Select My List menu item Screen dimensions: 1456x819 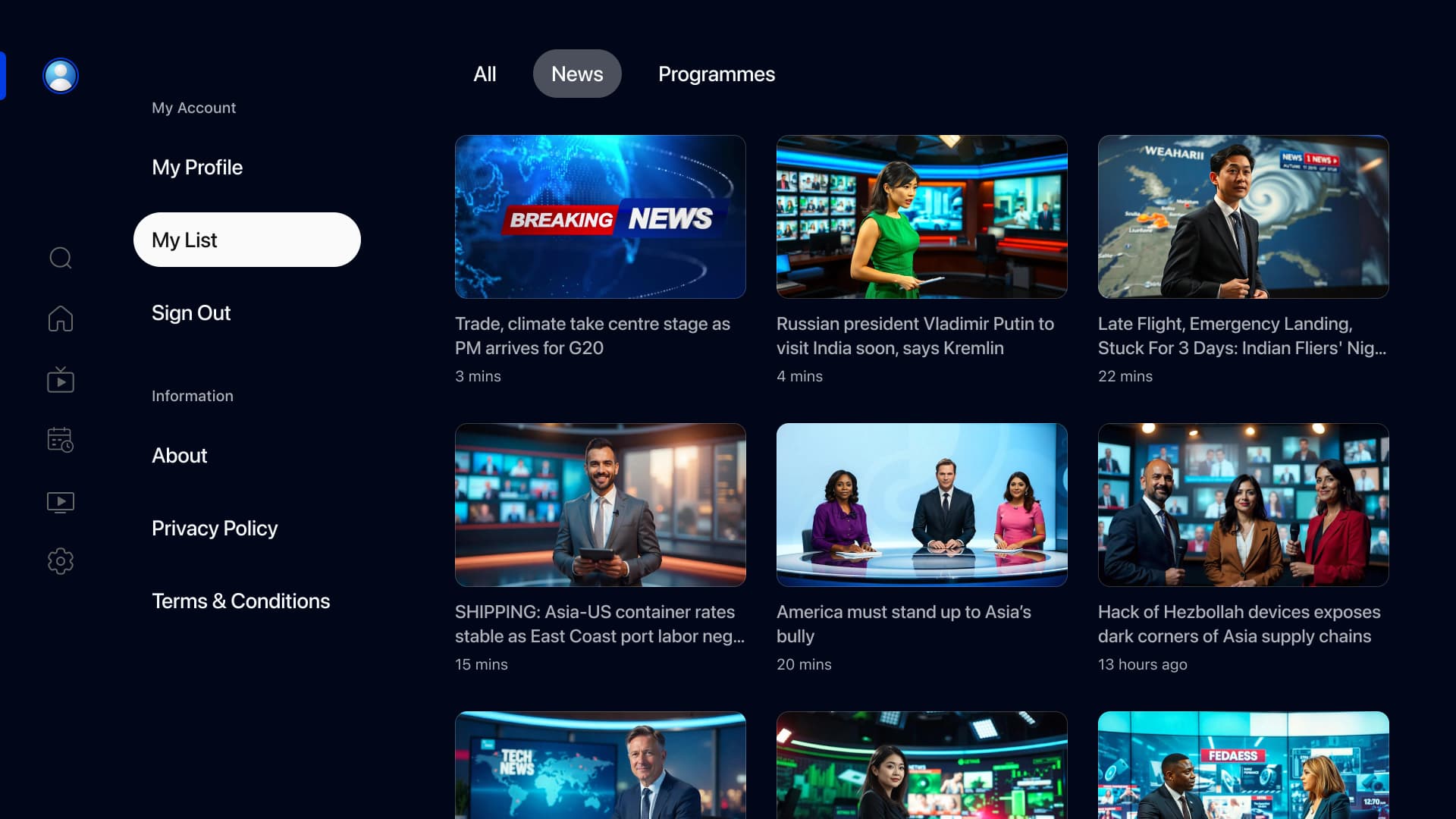pyautogui.click(x=246, y=240)
